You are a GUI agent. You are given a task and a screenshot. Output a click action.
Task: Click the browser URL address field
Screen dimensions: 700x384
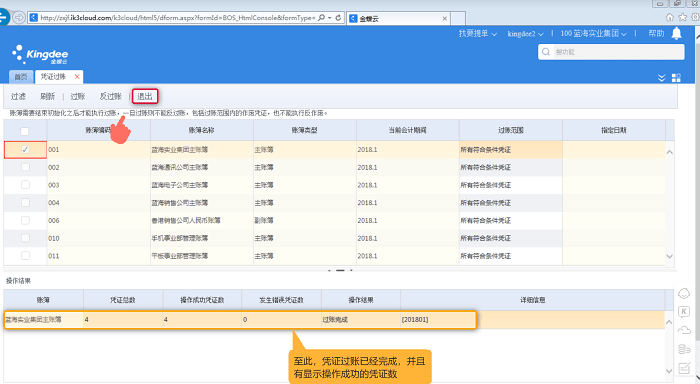point(178,18)
